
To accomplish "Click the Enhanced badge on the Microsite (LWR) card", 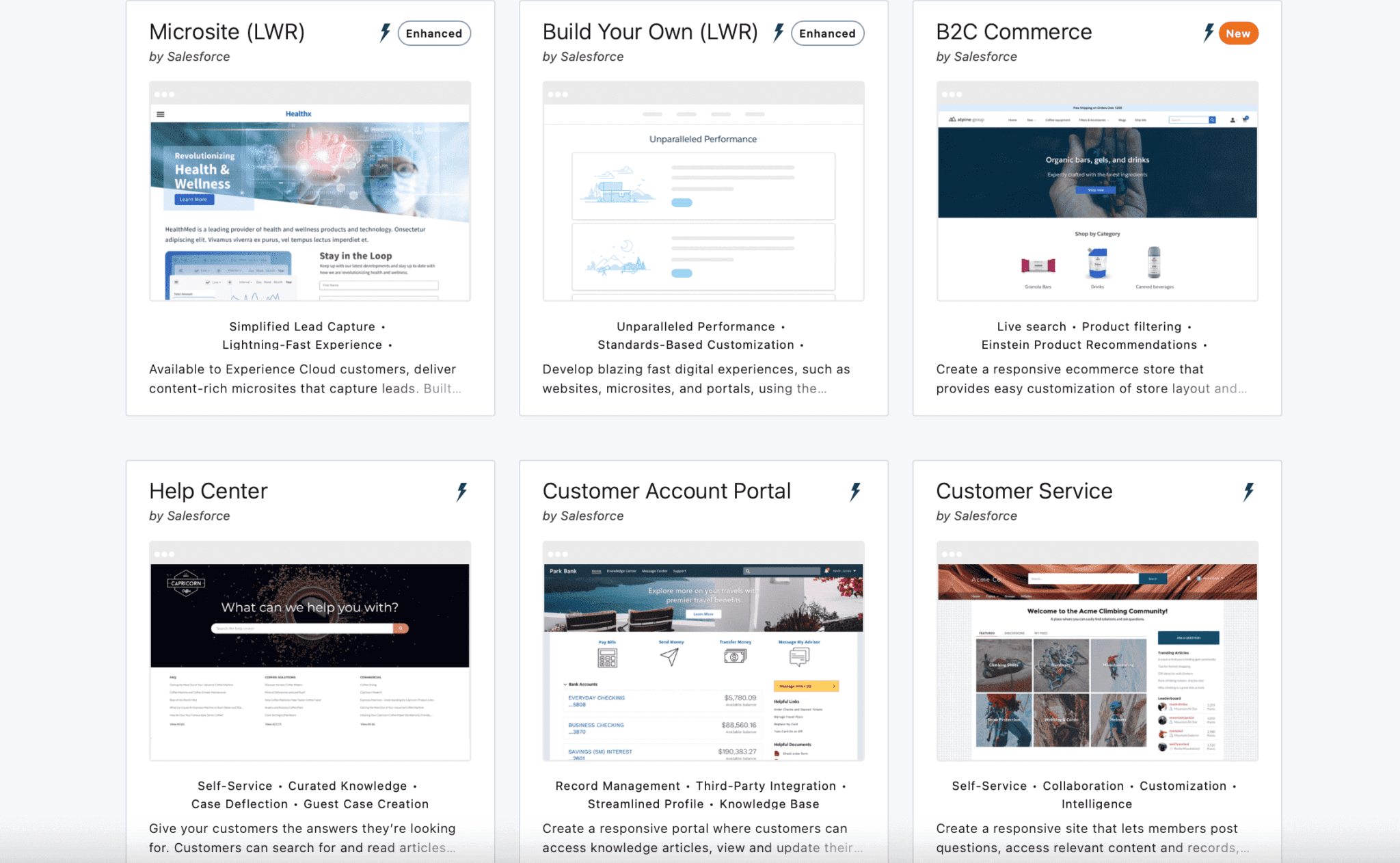I will [x=433, y=33].
